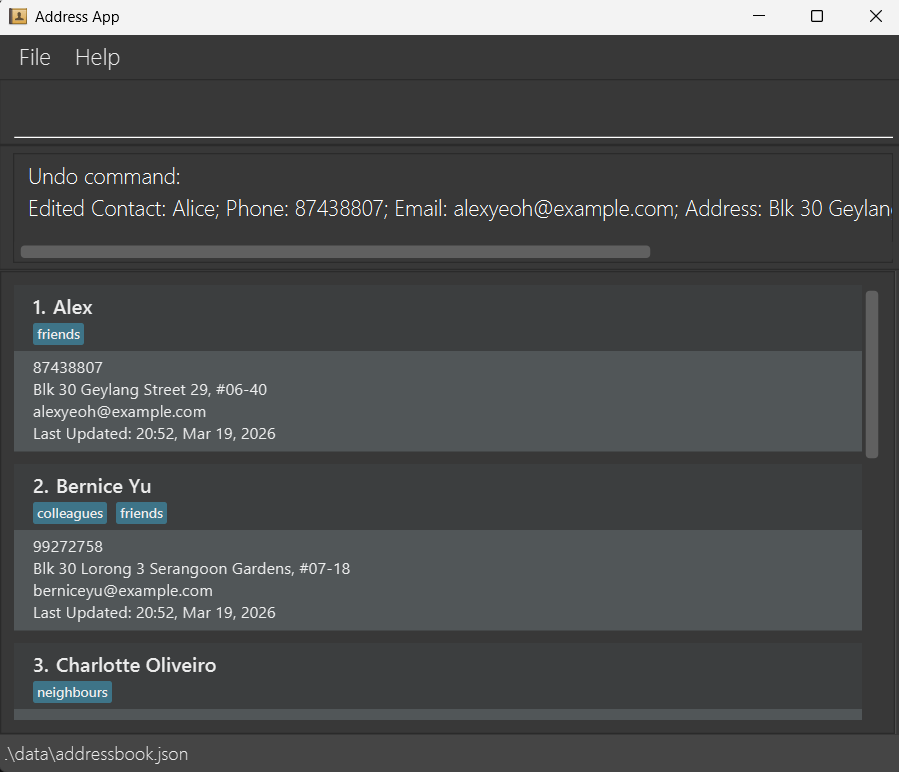Click the addressbook.json status bar path
Image resolution: width=899 pixels, height=772 pixels.
point(96,754)
